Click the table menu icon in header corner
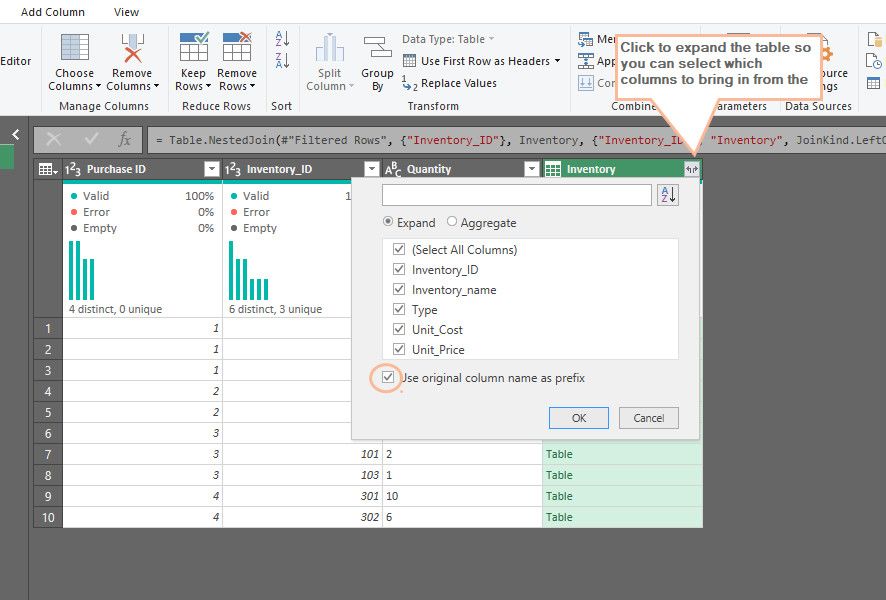This screenshot has width=886, height=600. 47,169
